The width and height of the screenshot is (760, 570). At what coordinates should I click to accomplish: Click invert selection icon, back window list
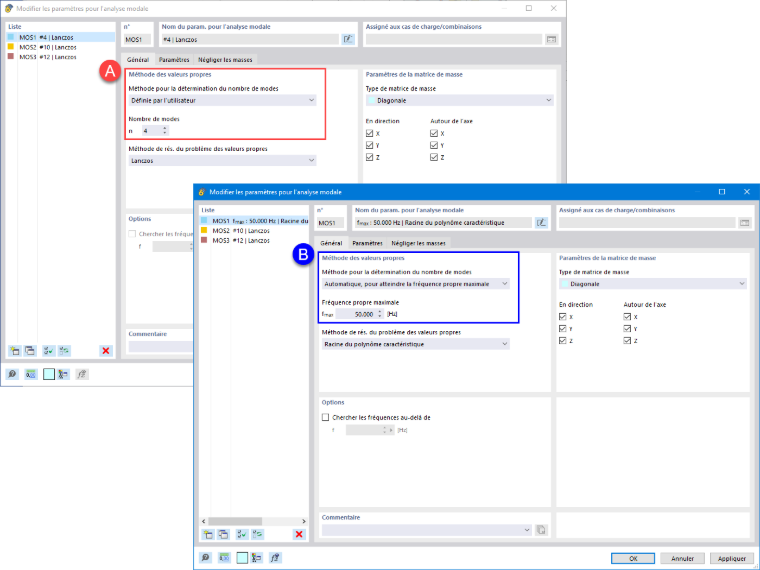(64, 350)
